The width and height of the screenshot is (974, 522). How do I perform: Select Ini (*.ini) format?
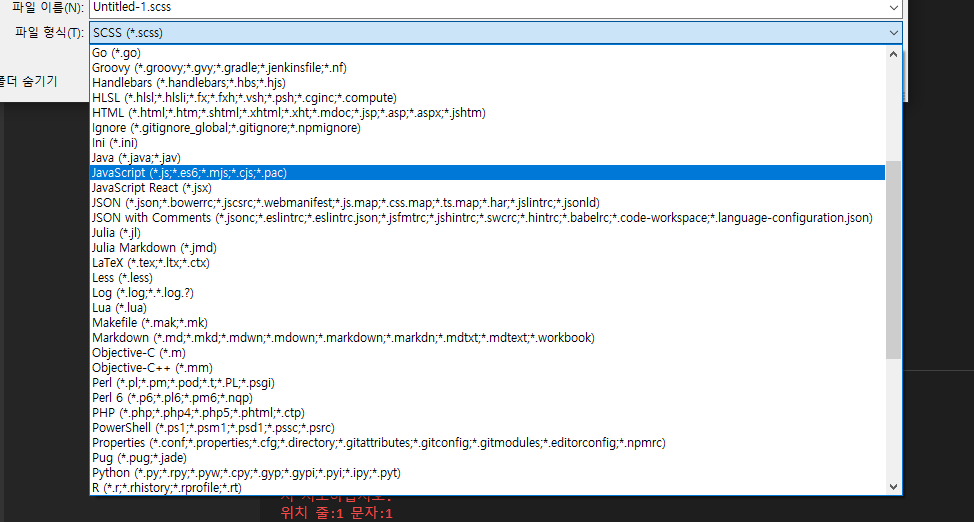(488, 142)
